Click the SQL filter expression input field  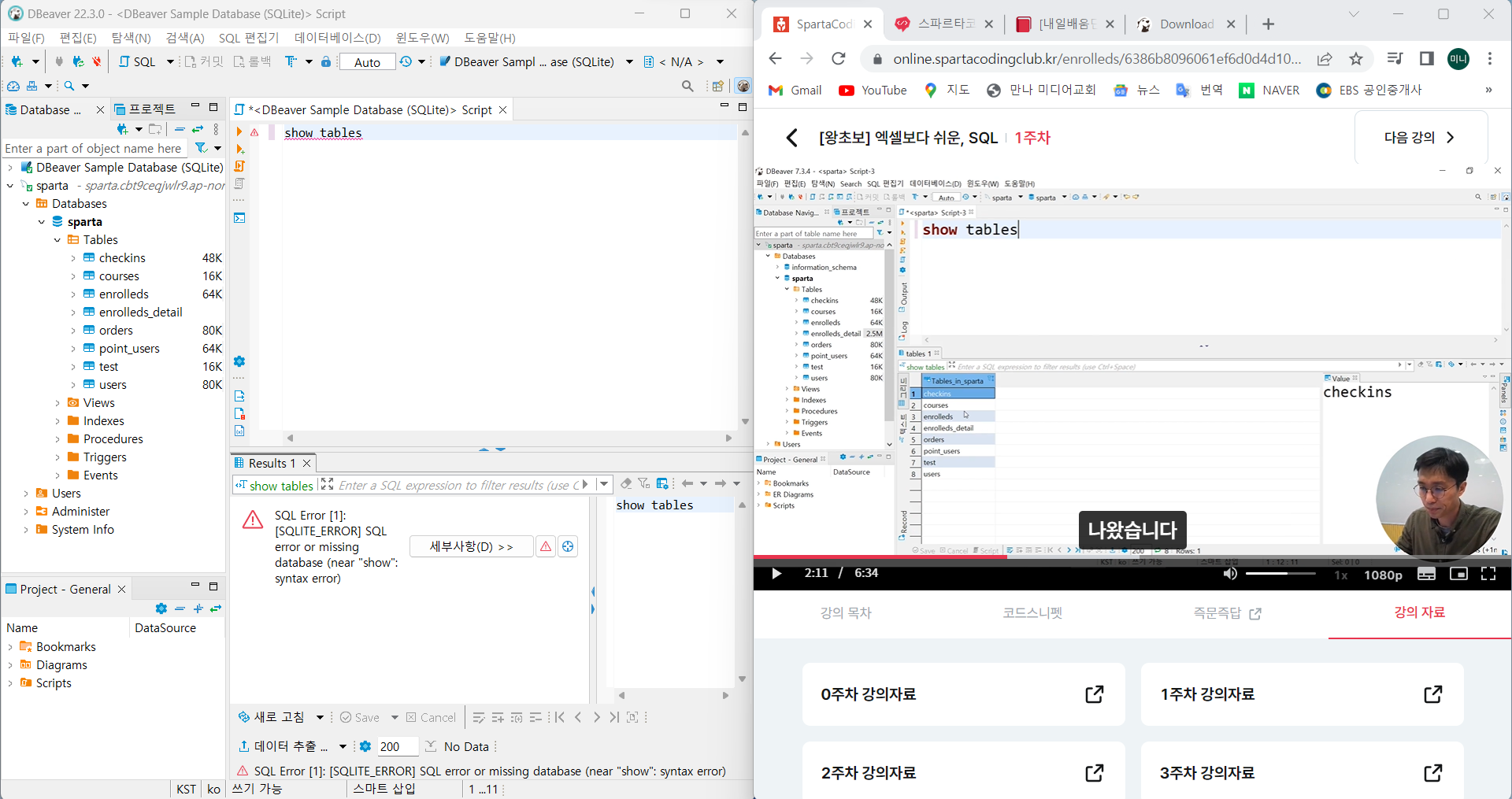point(458,485)
